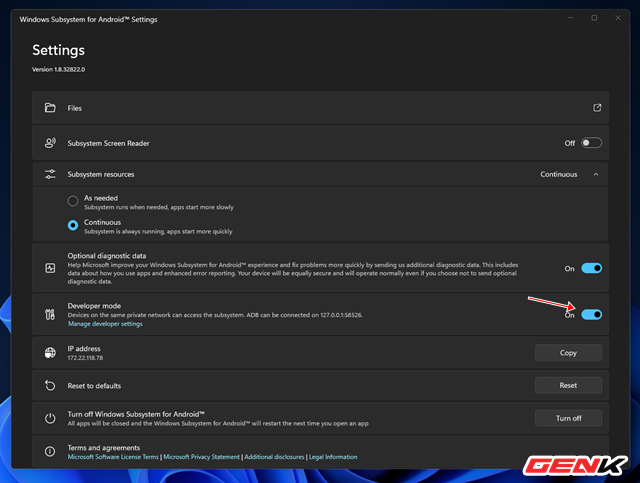This screenshot has height=483, width=640.
Task: Click the Developer mode tools icon
Action: [x=50, y=314]
